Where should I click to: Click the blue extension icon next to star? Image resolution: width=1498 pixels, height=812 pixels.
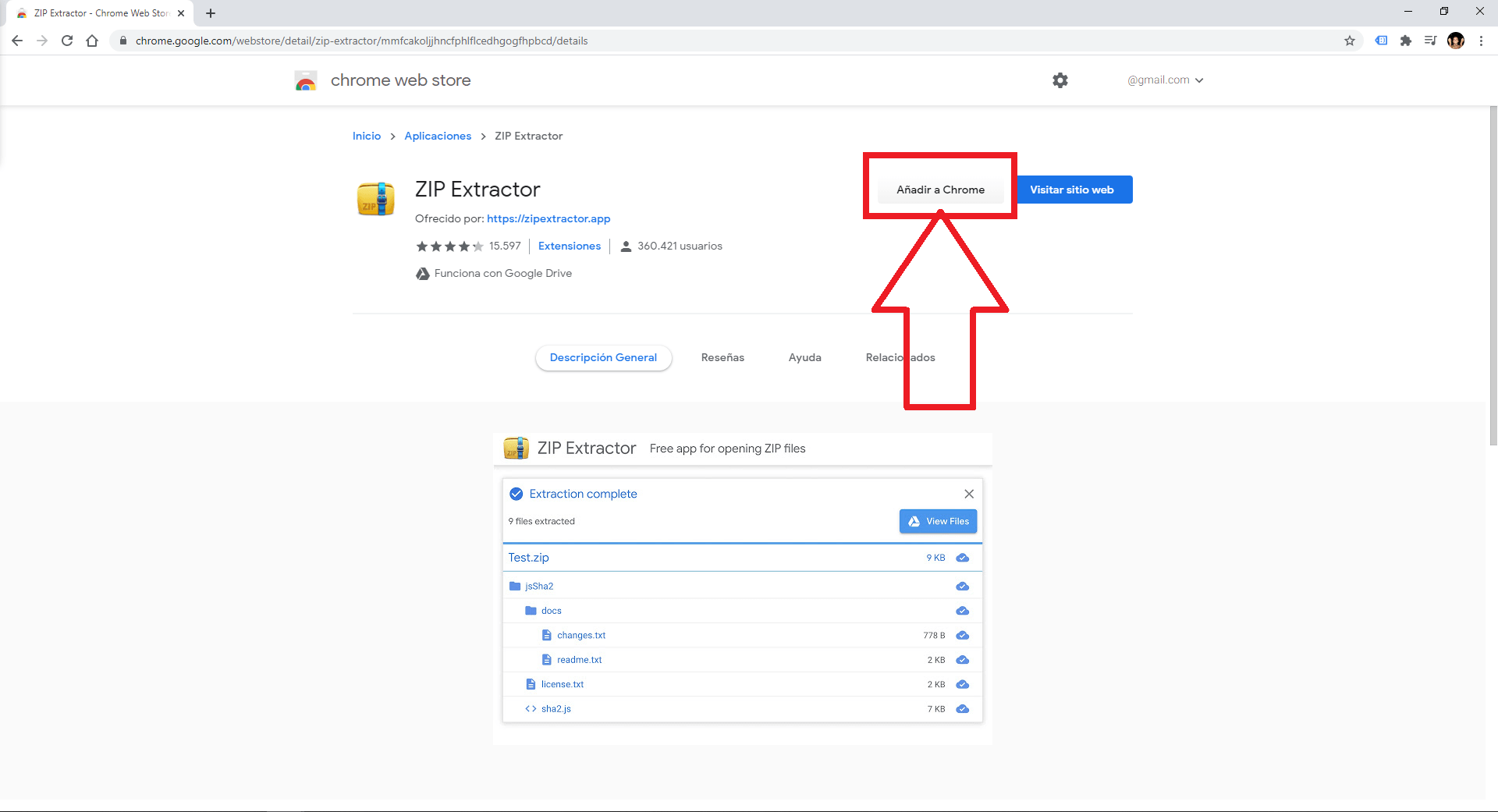click(x=1381, y=41)
